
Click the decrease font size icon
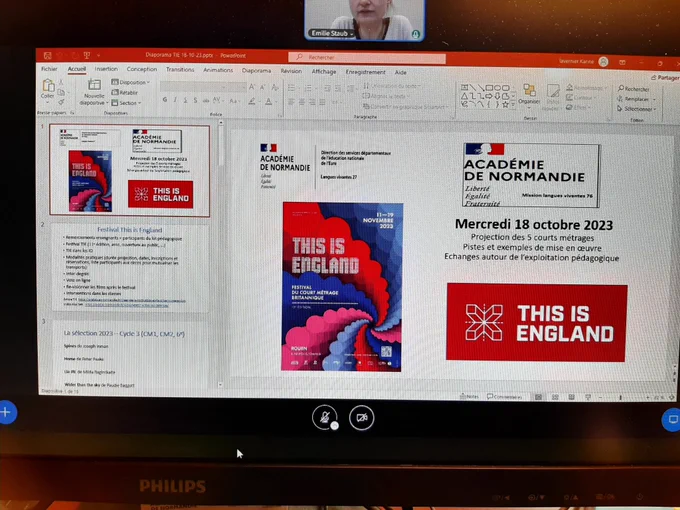263,87
